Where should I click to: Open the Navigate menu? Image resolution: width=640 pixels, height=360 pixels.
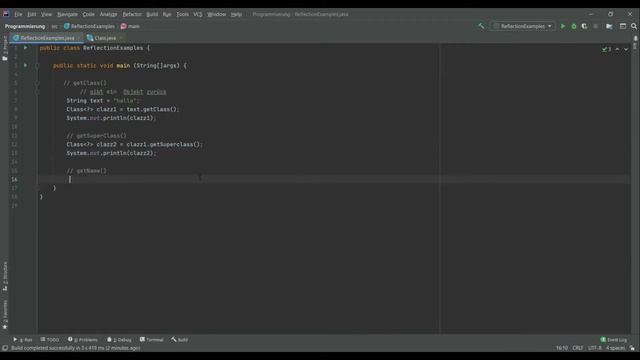pos(67,14)
